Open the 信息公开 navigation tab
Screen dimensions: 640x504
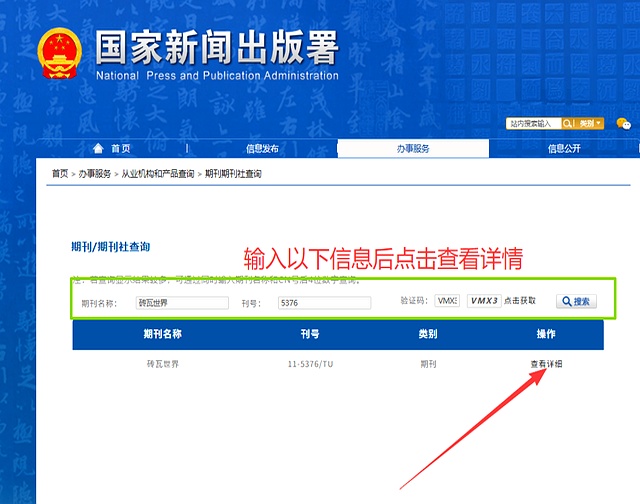pos(564,149)
